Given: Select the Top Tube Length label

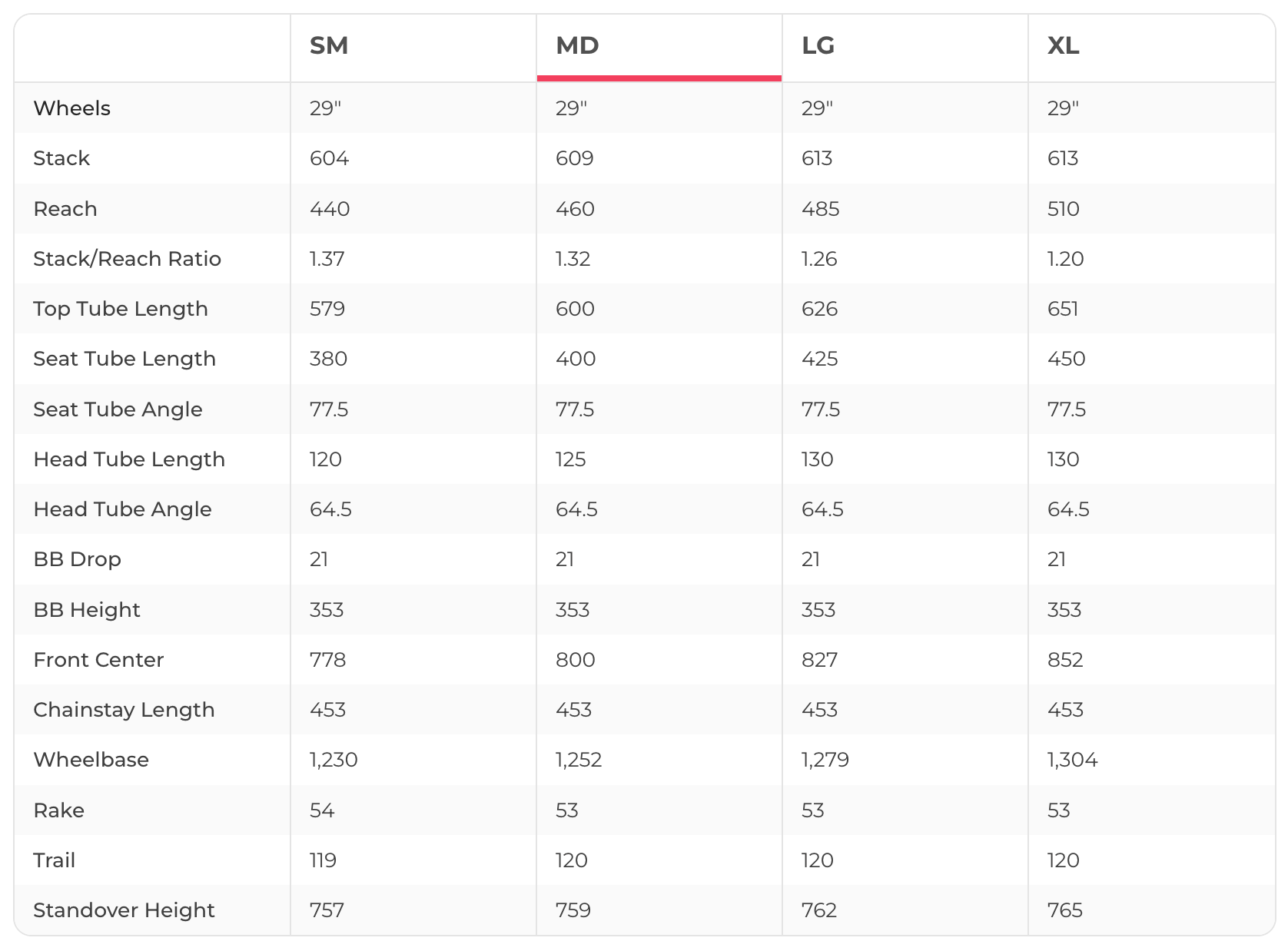Looking at the screenshot, I should pos(121,309).
